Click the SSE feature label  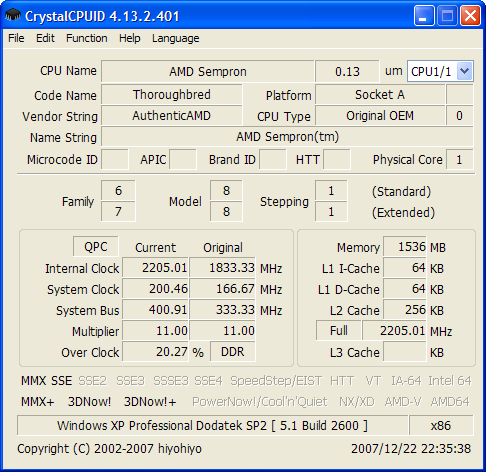pos(61,381)
